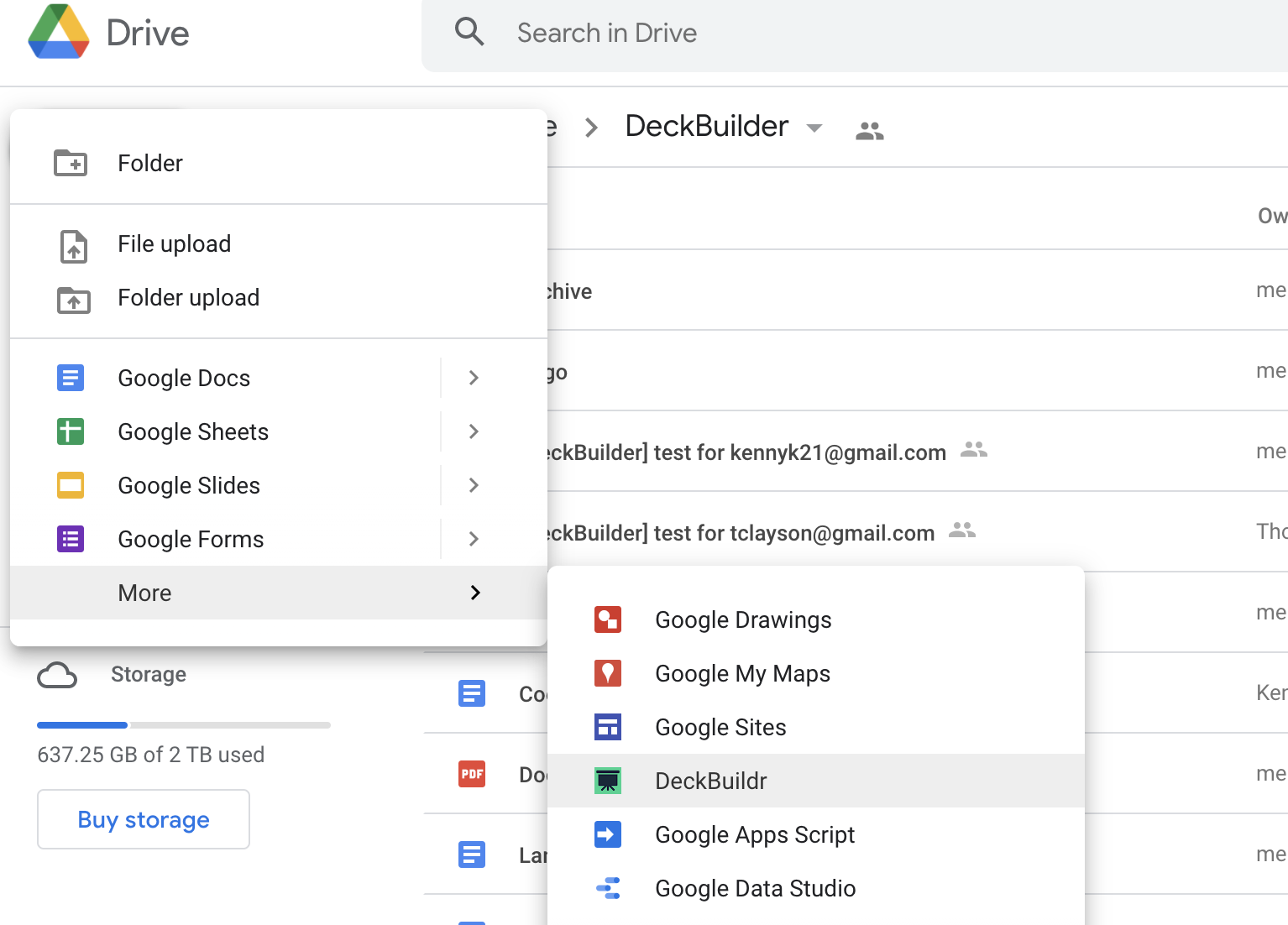Image resolution: width=1288 pixels, height=925 pixels.
Task: Click the shared icon on the tclayson test row
Action: pos(962,530)
